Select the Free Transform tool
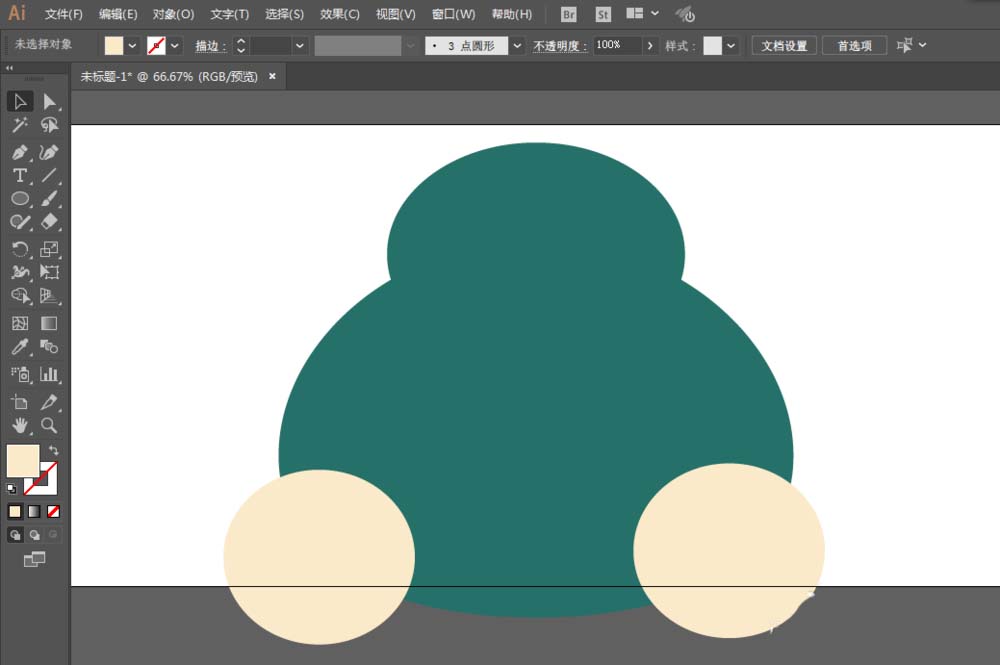The image size is (1000, 665). pyautogui.click(x=49, y=272)
